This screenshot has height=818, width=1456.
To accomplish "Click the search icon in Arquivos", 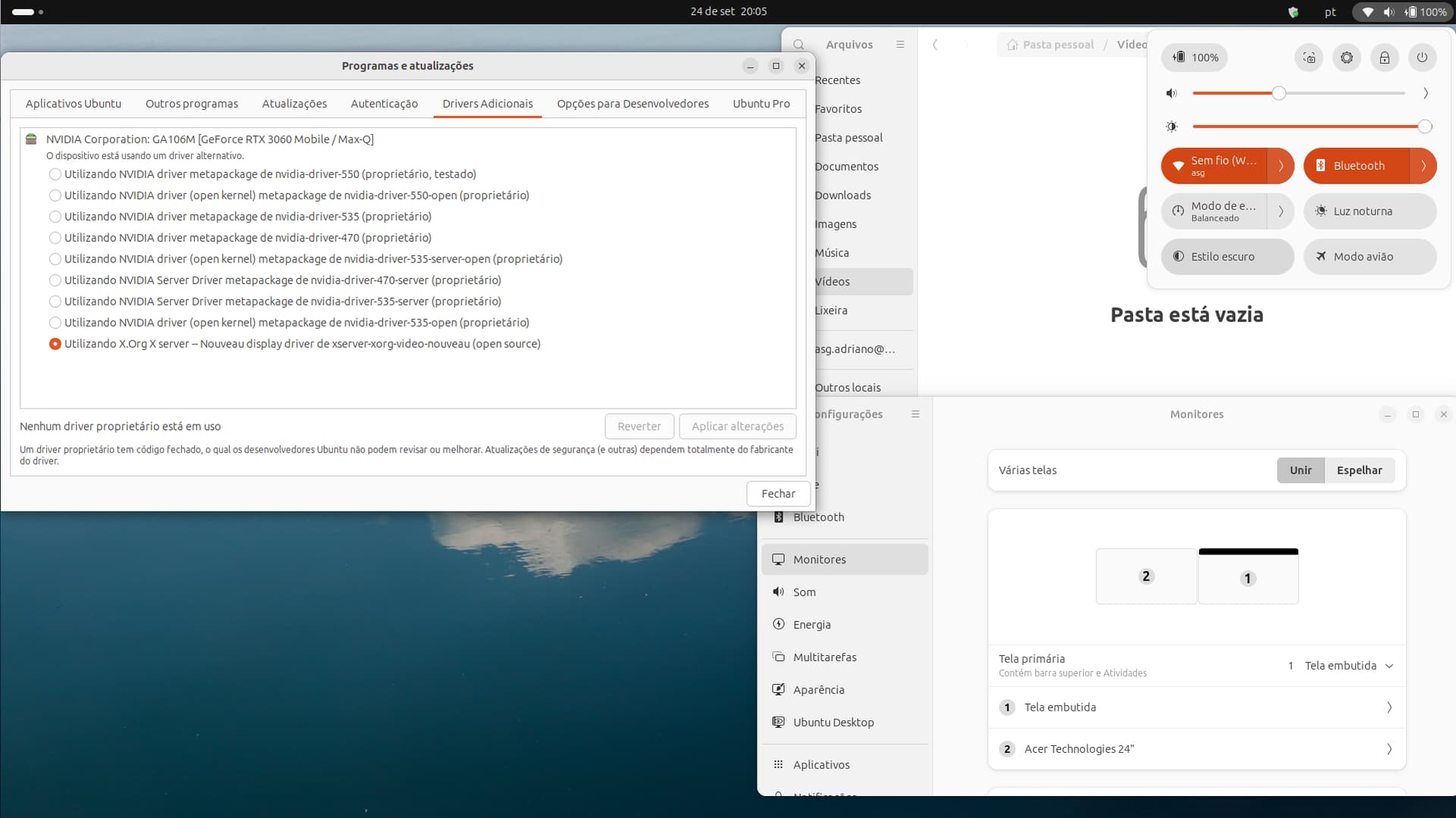I will pos(799,45).
